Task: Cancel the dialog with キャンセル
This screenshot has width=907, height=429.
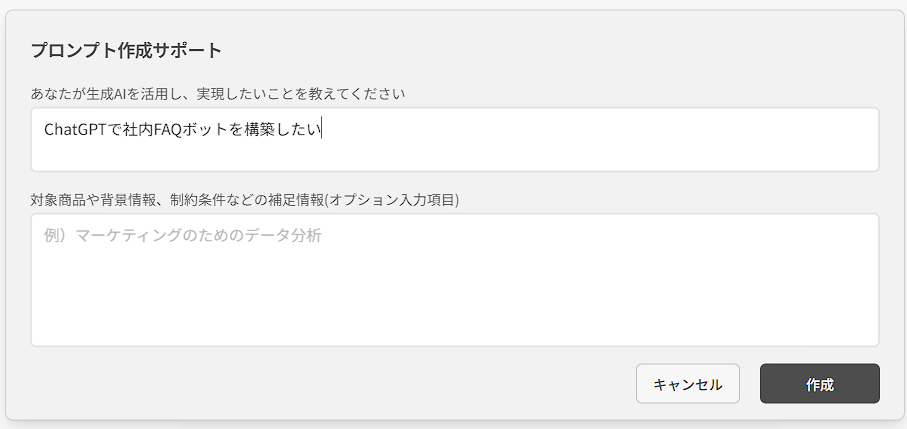Action: (x=688, y=383)
